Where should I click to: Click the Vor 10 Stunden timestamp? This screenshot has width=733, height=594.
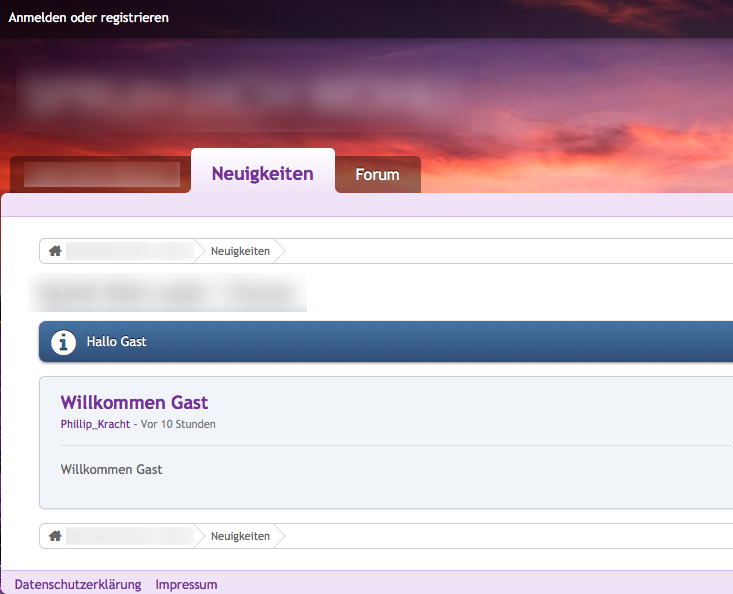[178, 424]
